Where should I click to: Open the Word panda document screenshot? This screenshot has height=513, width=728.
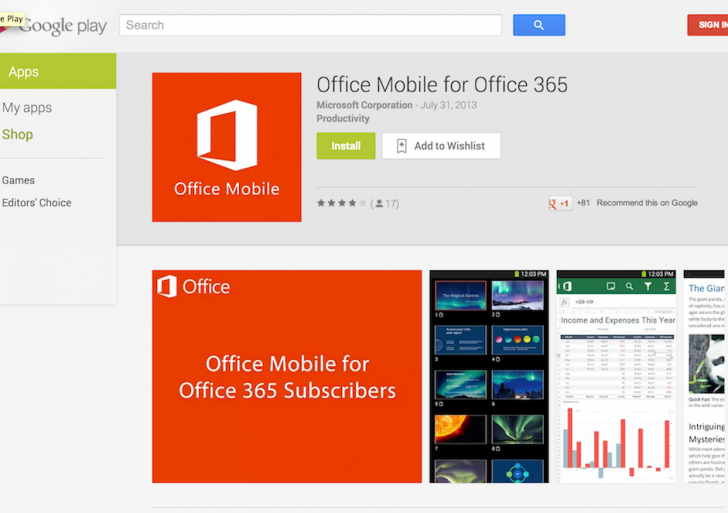(704, 377)
